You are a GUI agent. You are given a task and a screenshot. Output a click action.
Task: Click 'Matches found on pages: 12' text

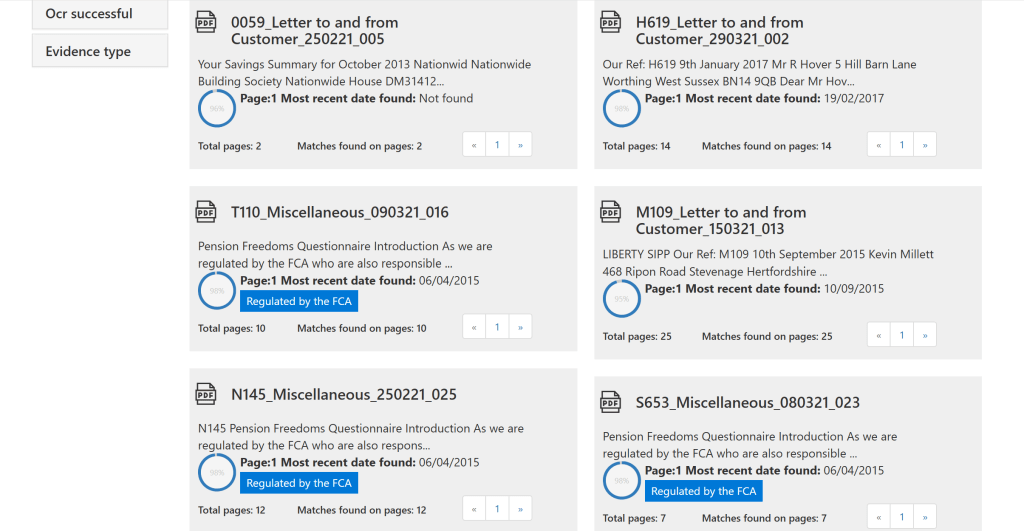[362, 510]
